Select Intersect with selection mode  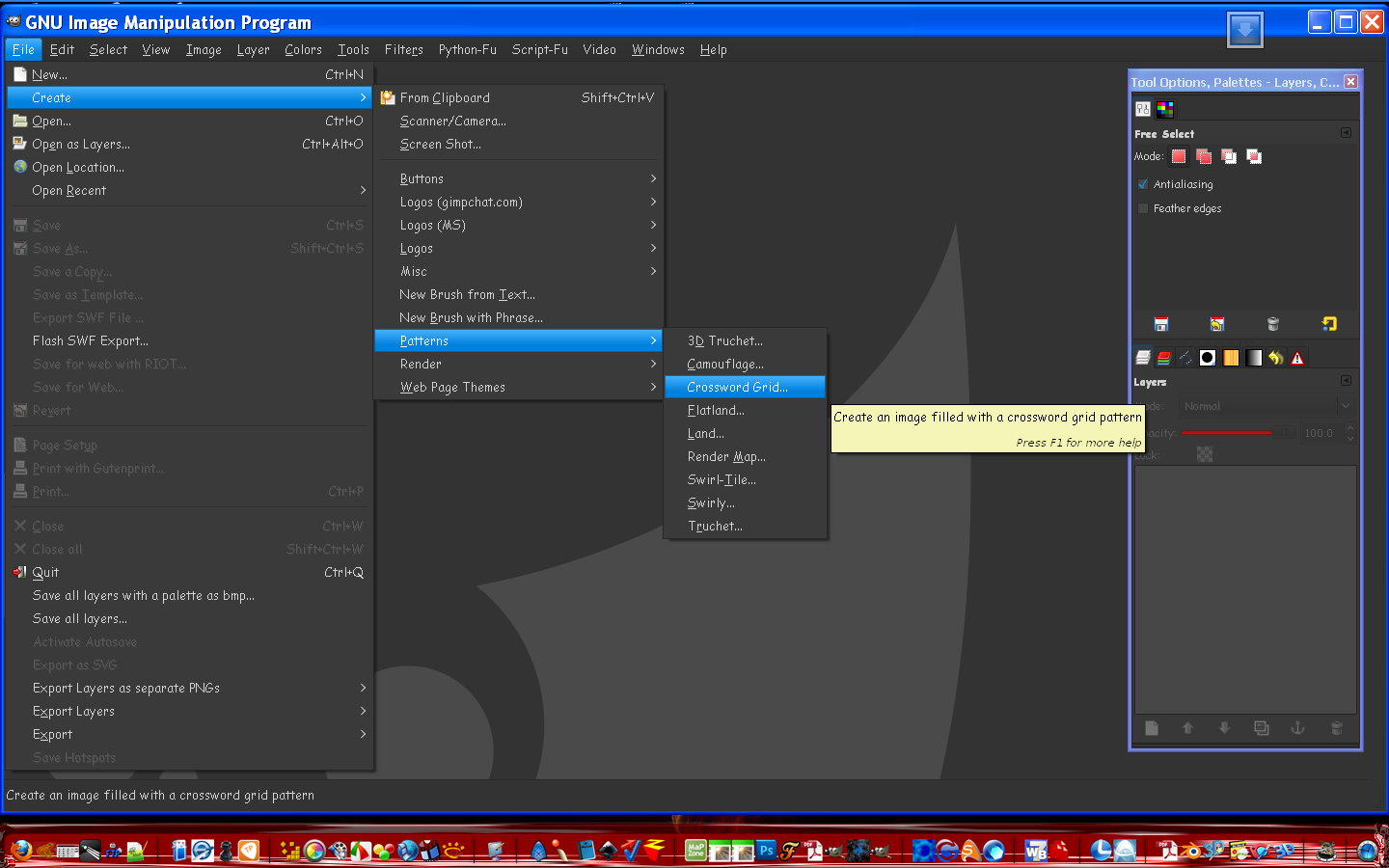(x=1254, y=156)
